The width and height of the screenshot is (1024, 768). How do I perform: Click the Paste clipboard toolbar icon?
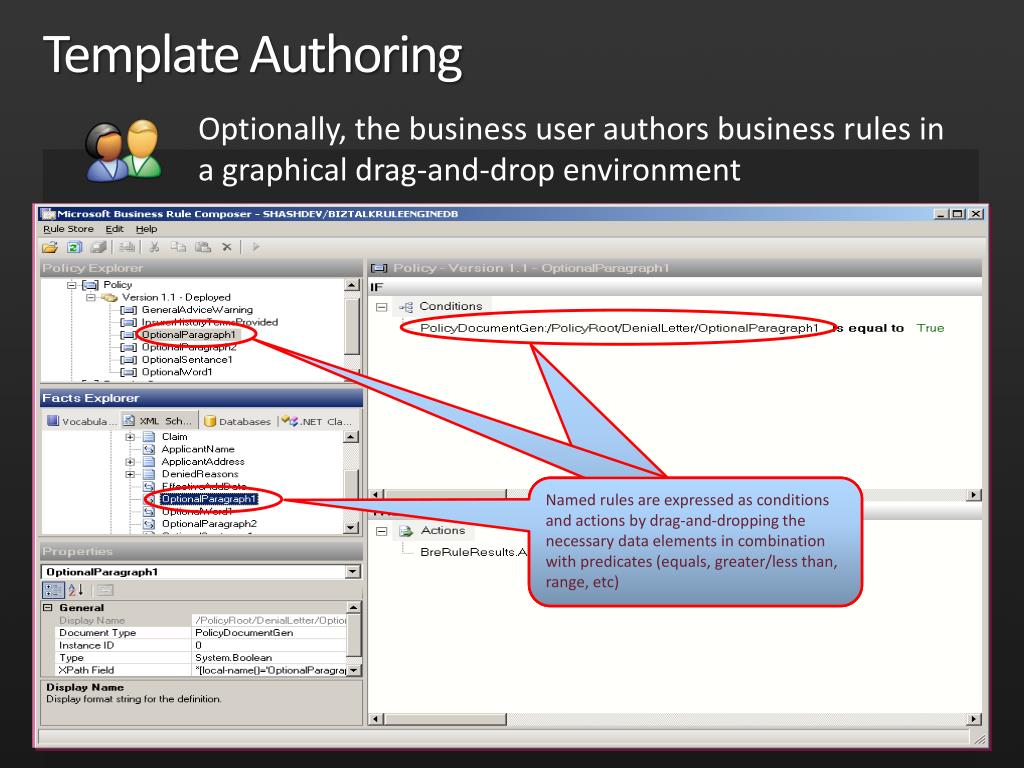click(203, 248)
